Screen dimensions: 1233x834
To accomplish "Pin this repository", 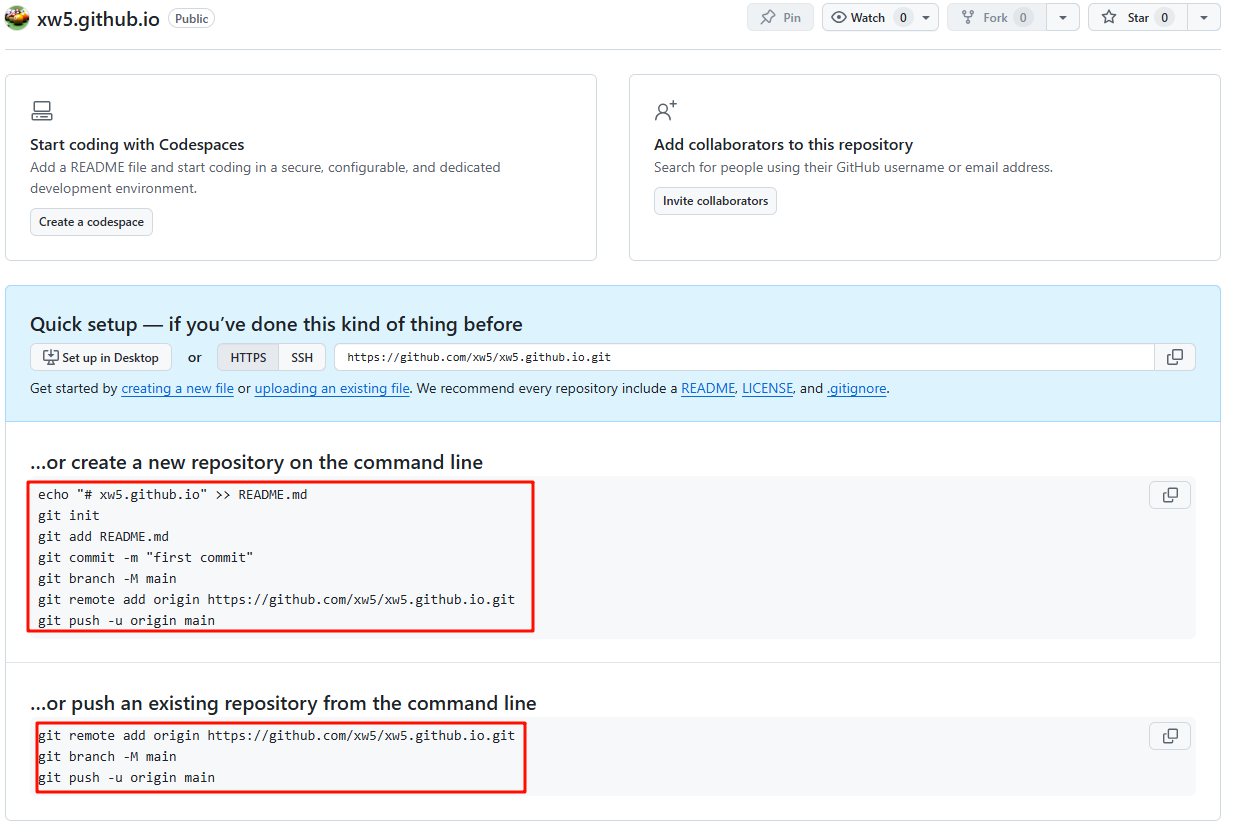I will 780,17.
